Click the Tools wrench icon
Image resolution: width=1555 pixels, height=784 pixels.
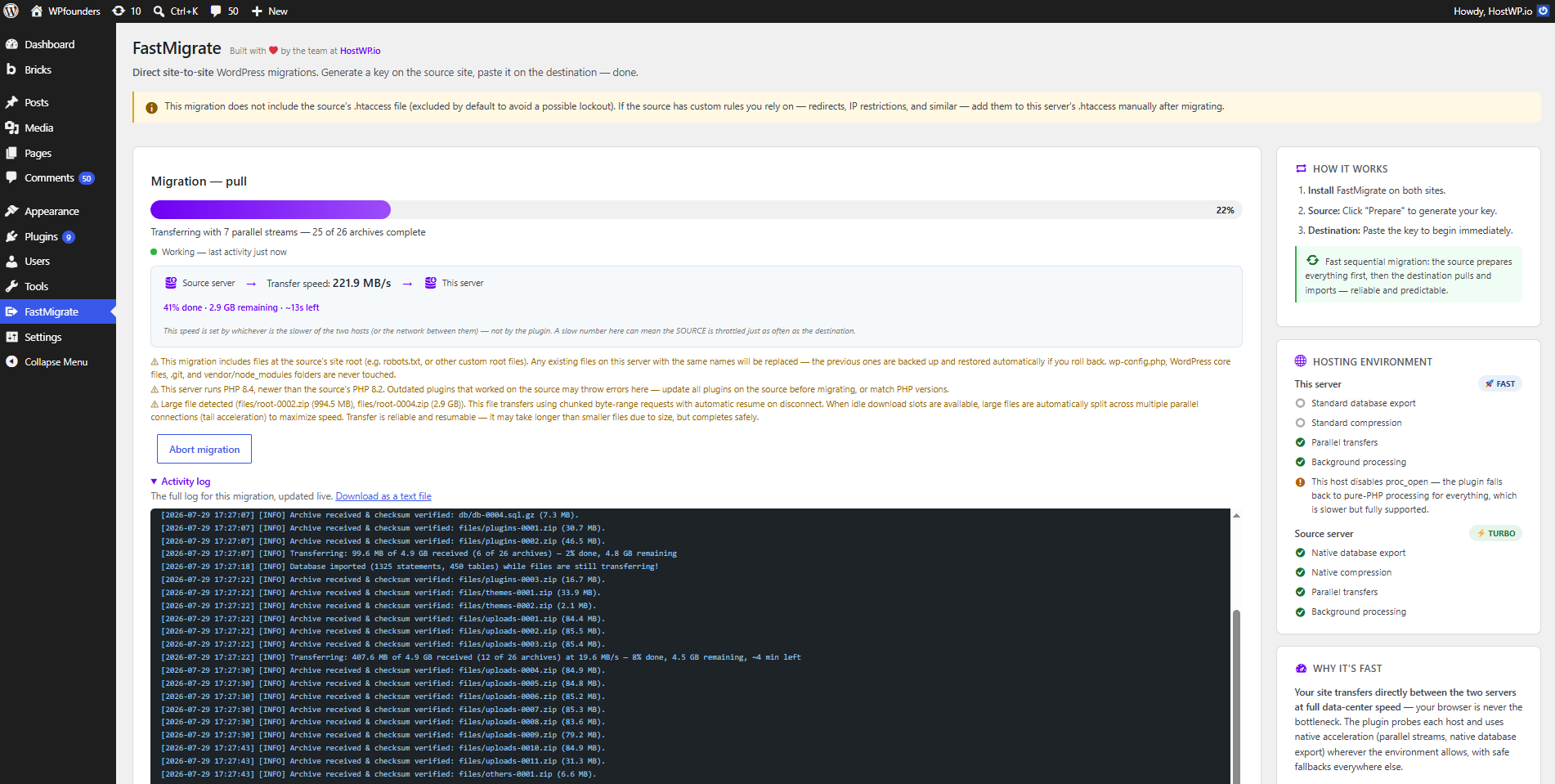click(x=11, y=286)
